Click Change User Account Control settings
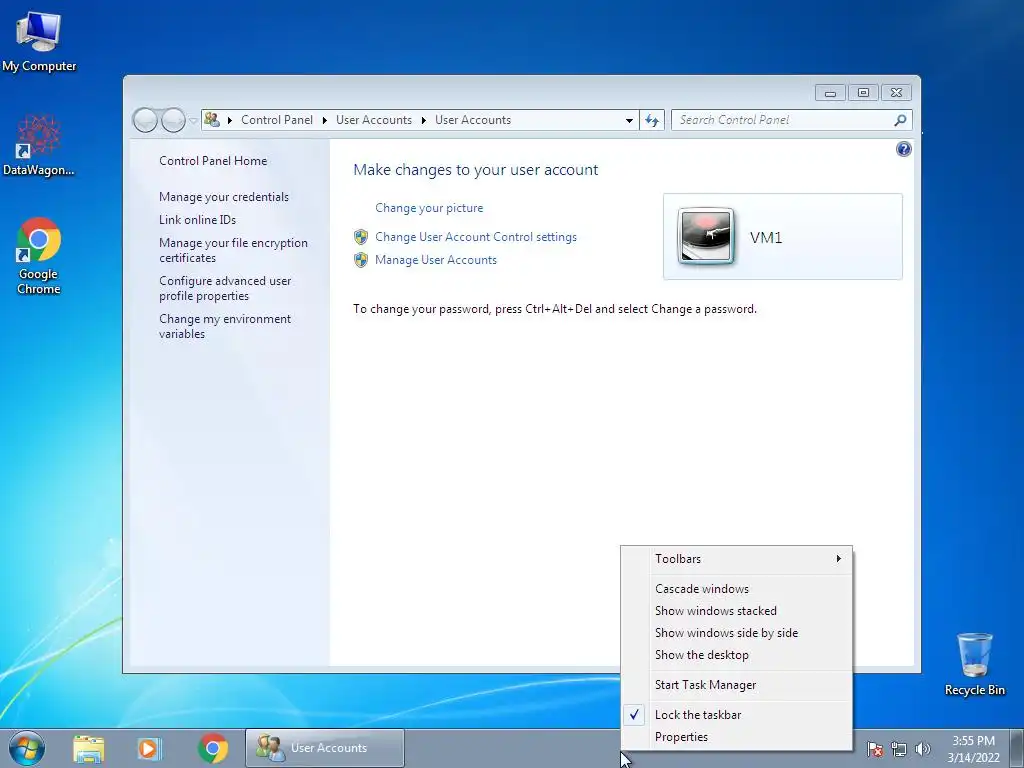The height and width of the screenshot is (768, 1024). click(475, 237)
